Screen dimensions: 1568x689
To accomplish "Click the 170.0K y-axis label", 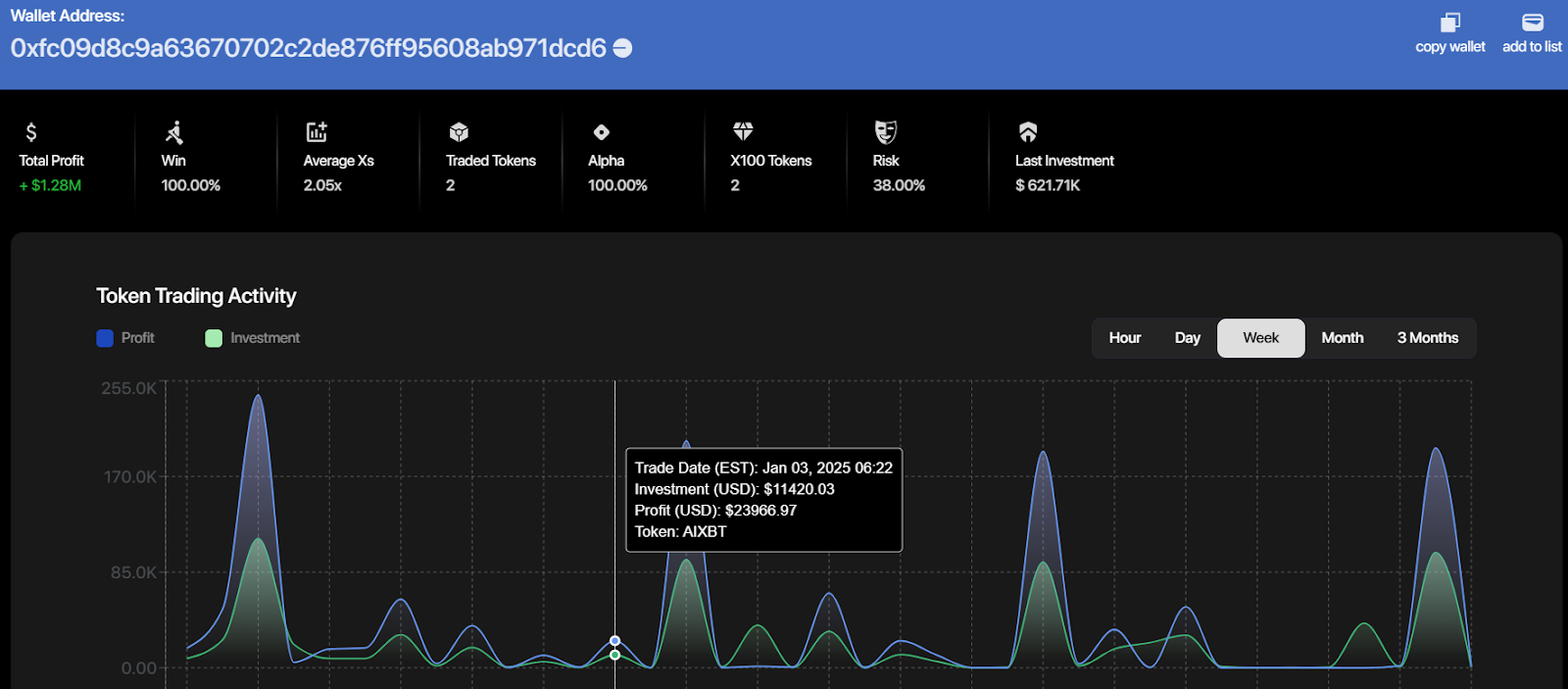I will (x=129, y=477).
